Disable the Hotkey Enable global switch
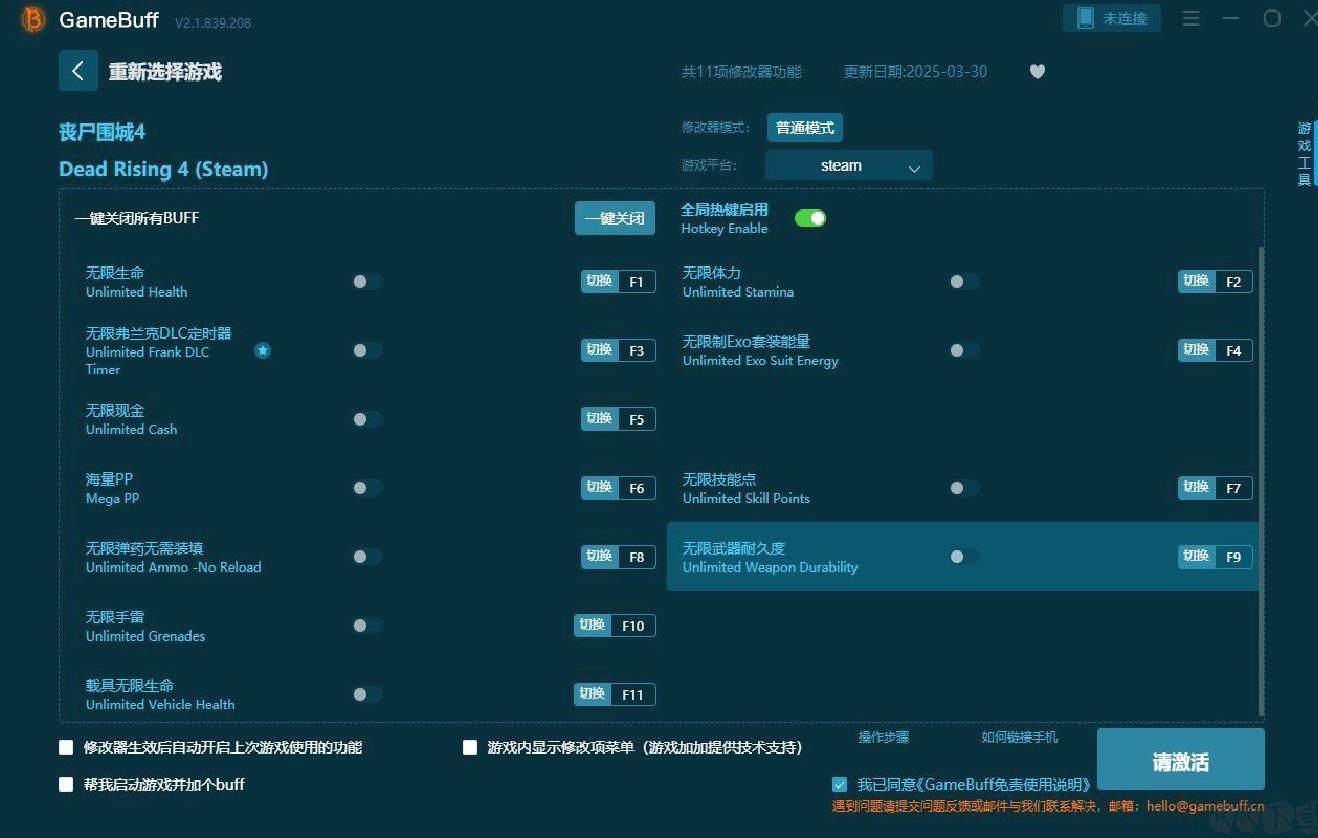The image size is (1318, 838). pos(810,218)
